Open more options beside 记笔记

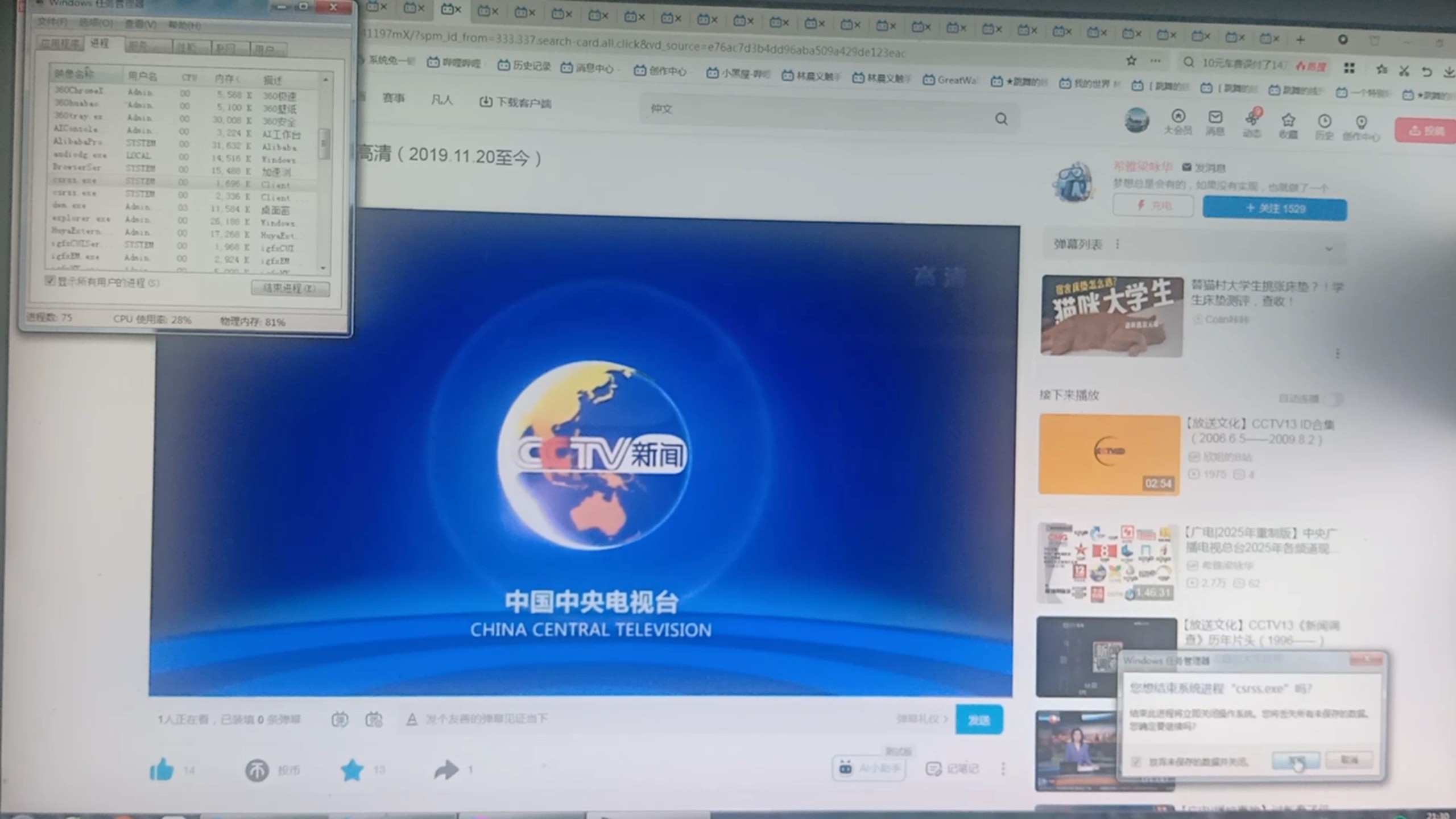(1003, 769)
